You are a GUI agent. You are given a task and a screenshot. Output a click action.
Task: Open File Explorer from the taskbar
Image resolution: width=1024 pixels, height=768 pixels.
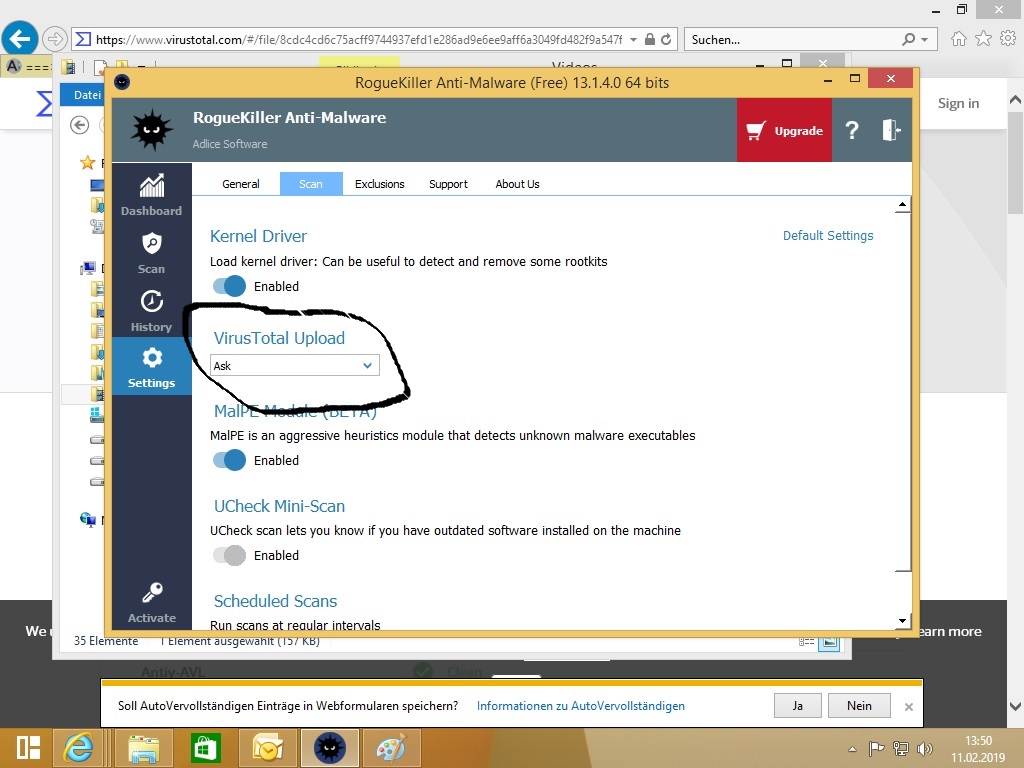144,748
